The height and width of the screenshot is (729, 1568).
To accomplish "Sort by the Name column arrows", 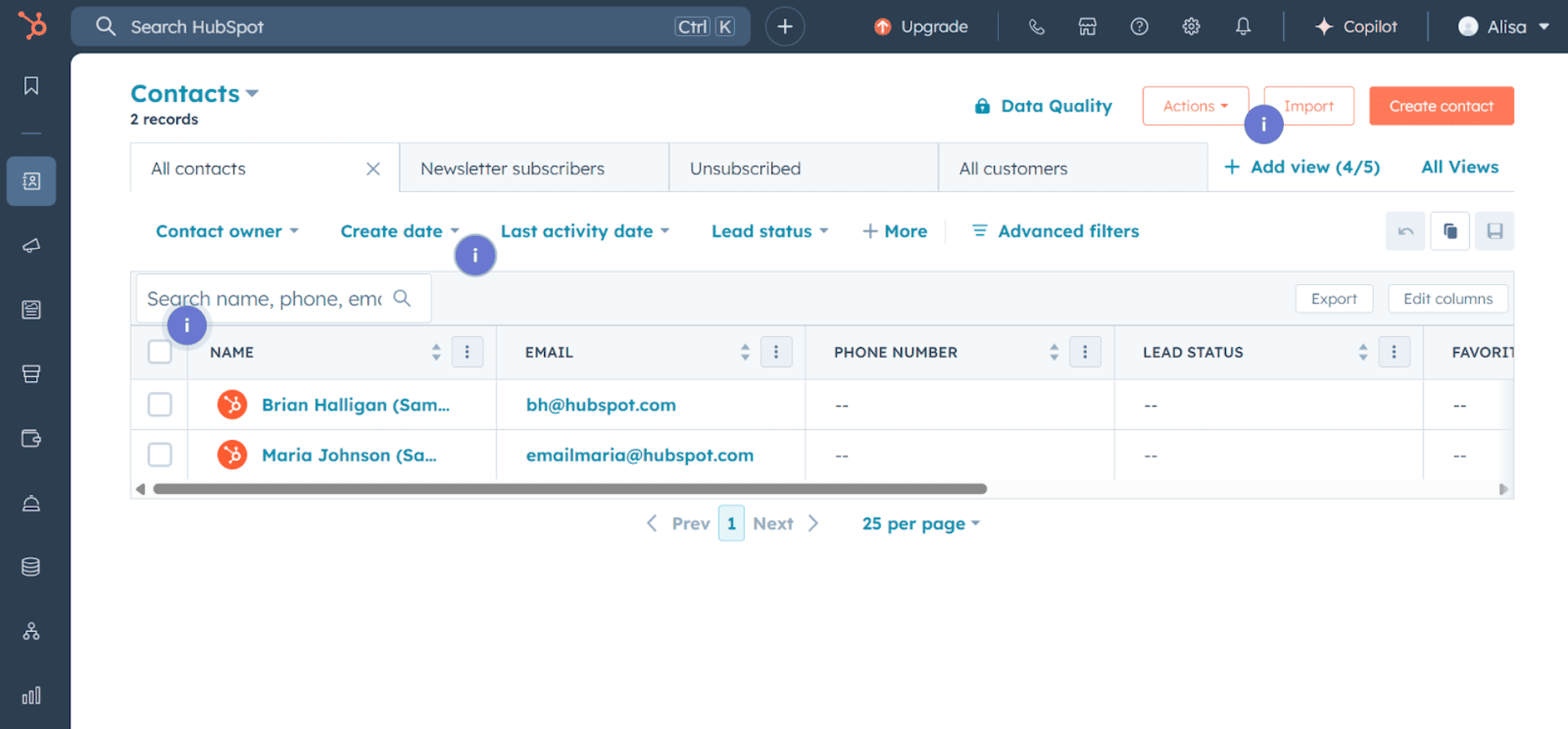I will click(x=436, y=352).
